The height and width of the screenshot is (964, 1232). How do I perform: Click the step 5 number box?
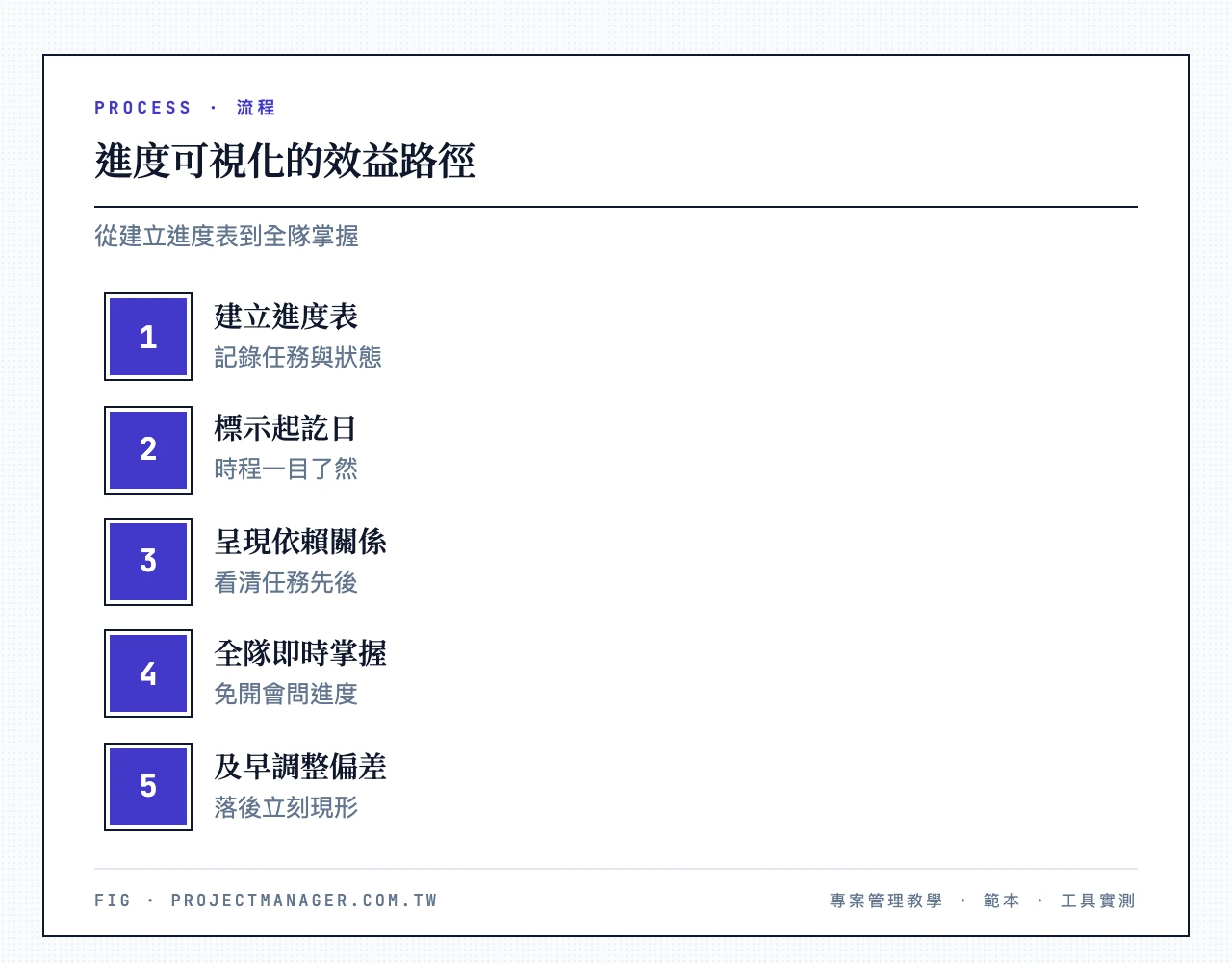coord(148,787)
